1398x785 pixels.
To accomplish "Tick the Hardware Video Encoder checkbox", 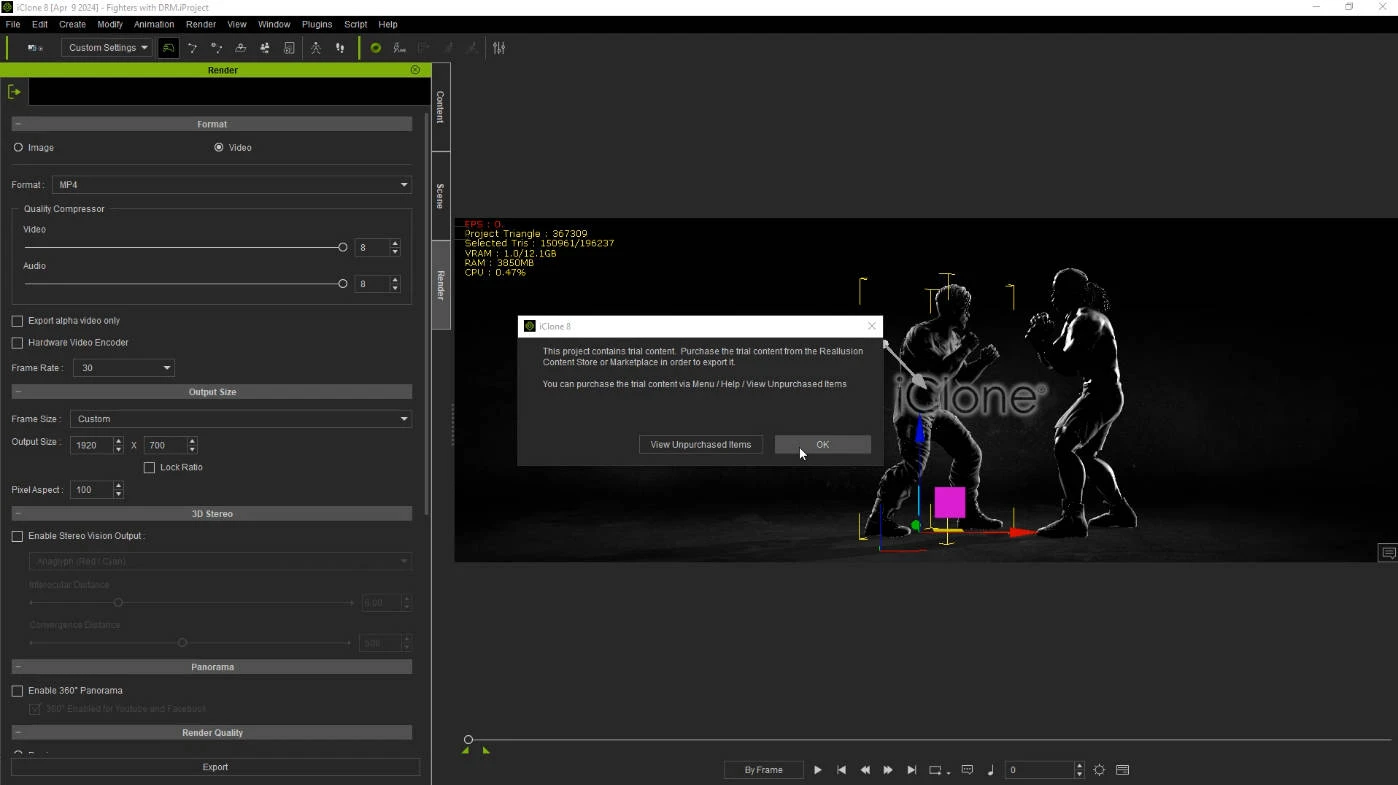I will (17, 343).
